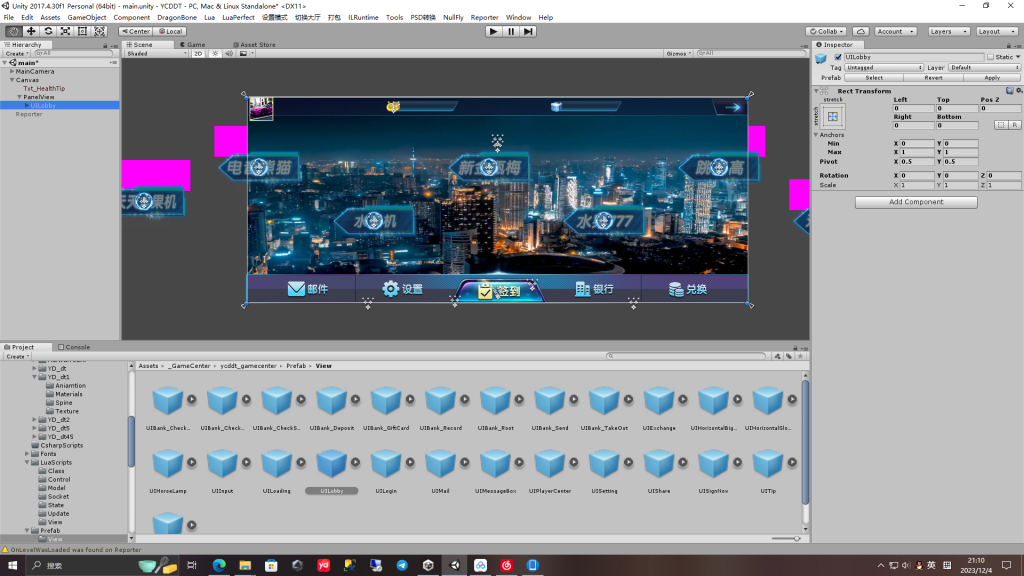
Task: Open the ILRuntime menu
Action: 363,18
